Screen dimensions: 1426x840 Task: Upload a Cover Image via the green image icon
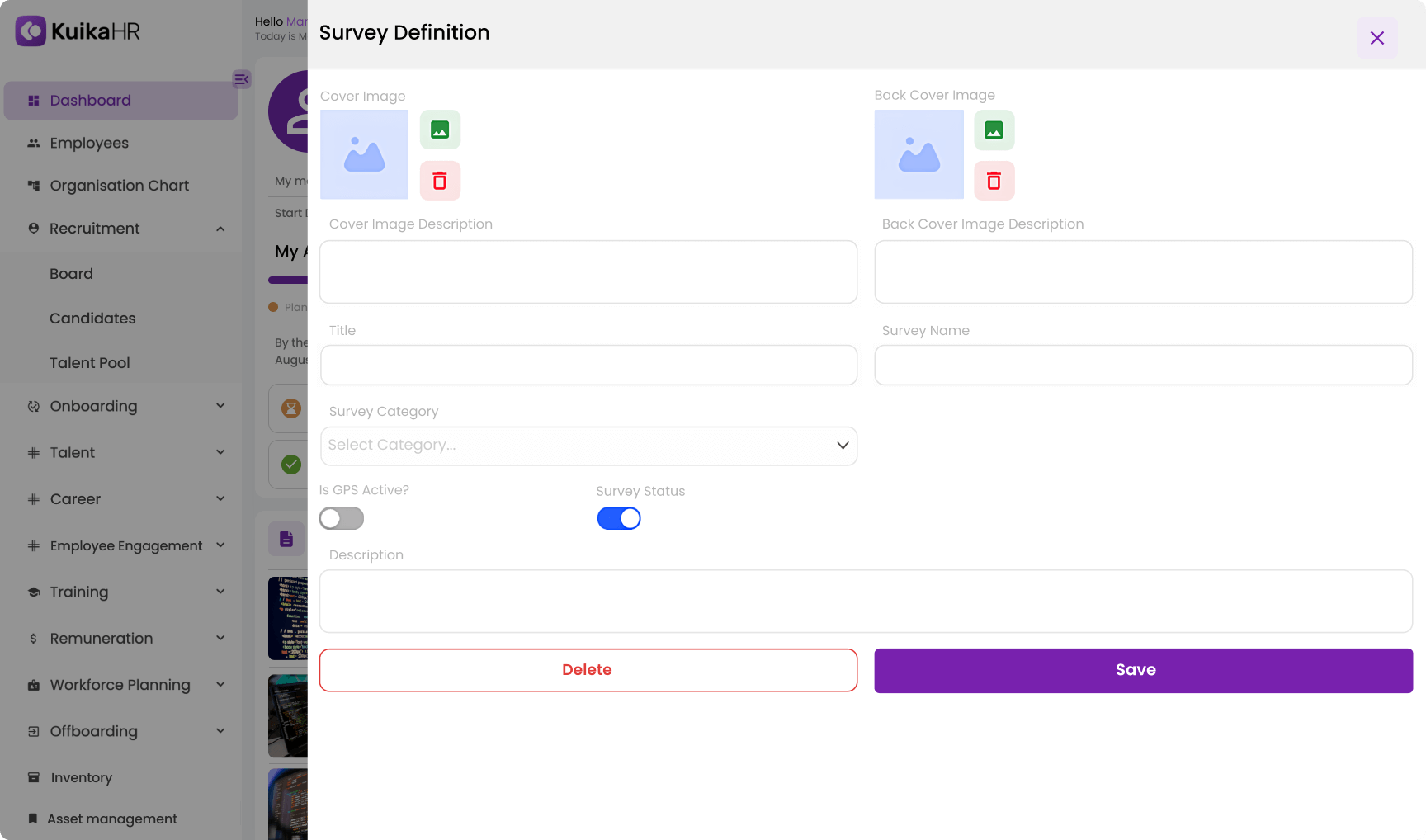(440, 130)
